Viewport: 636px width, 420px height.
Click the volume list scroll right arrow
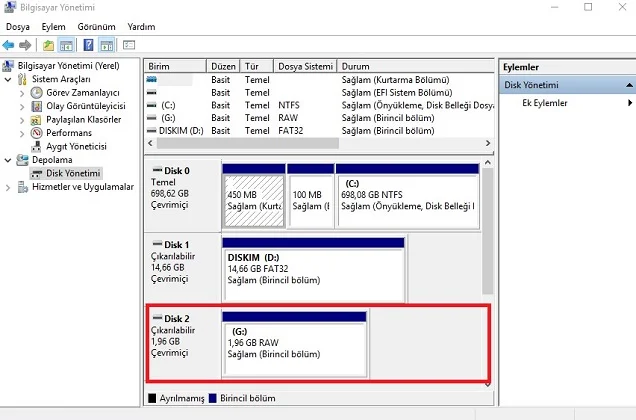488,143
